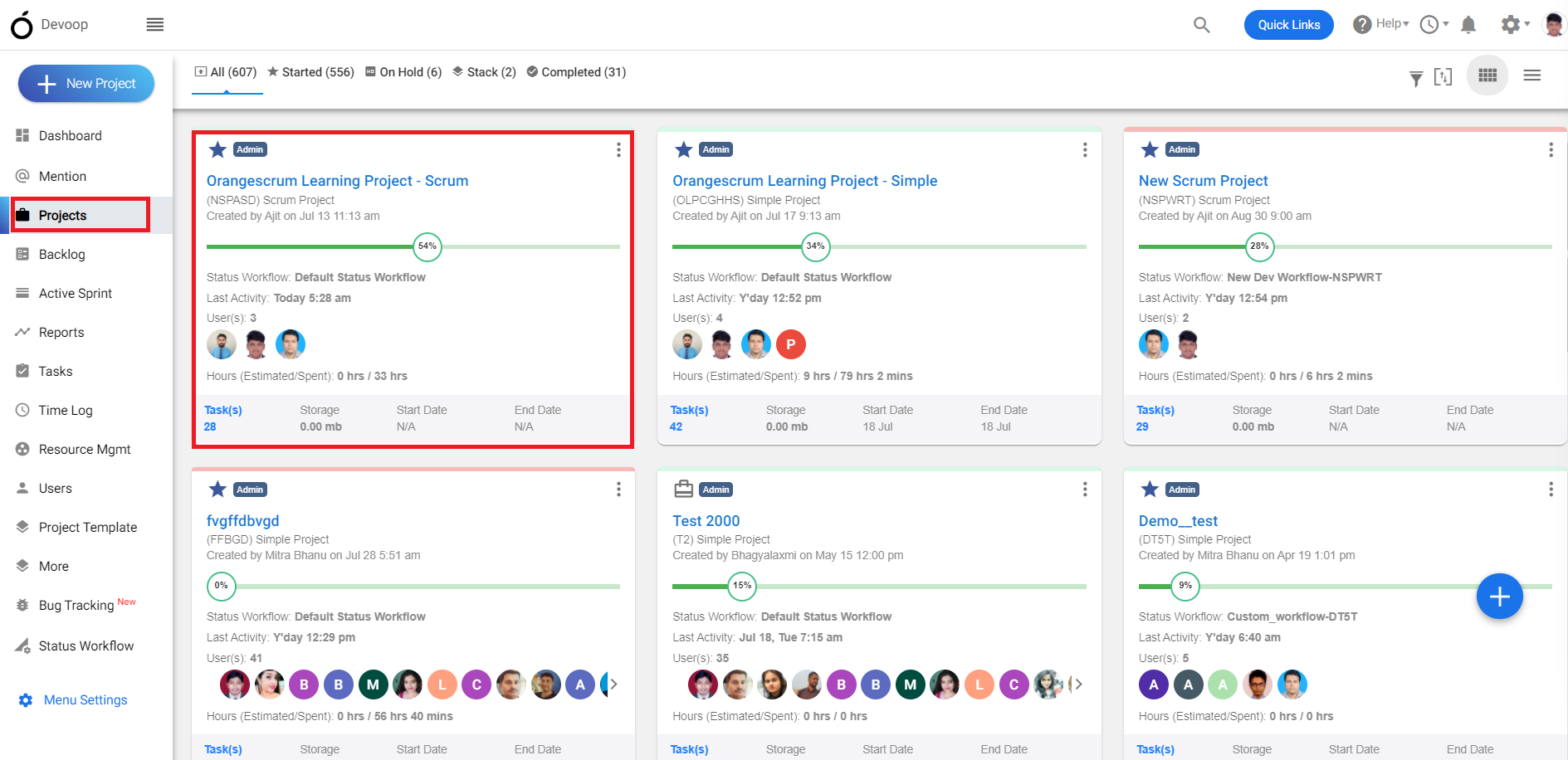1568x760 pixels.
Task: Open the settings gear dropdown
Action: click(x=1516, y=25)
